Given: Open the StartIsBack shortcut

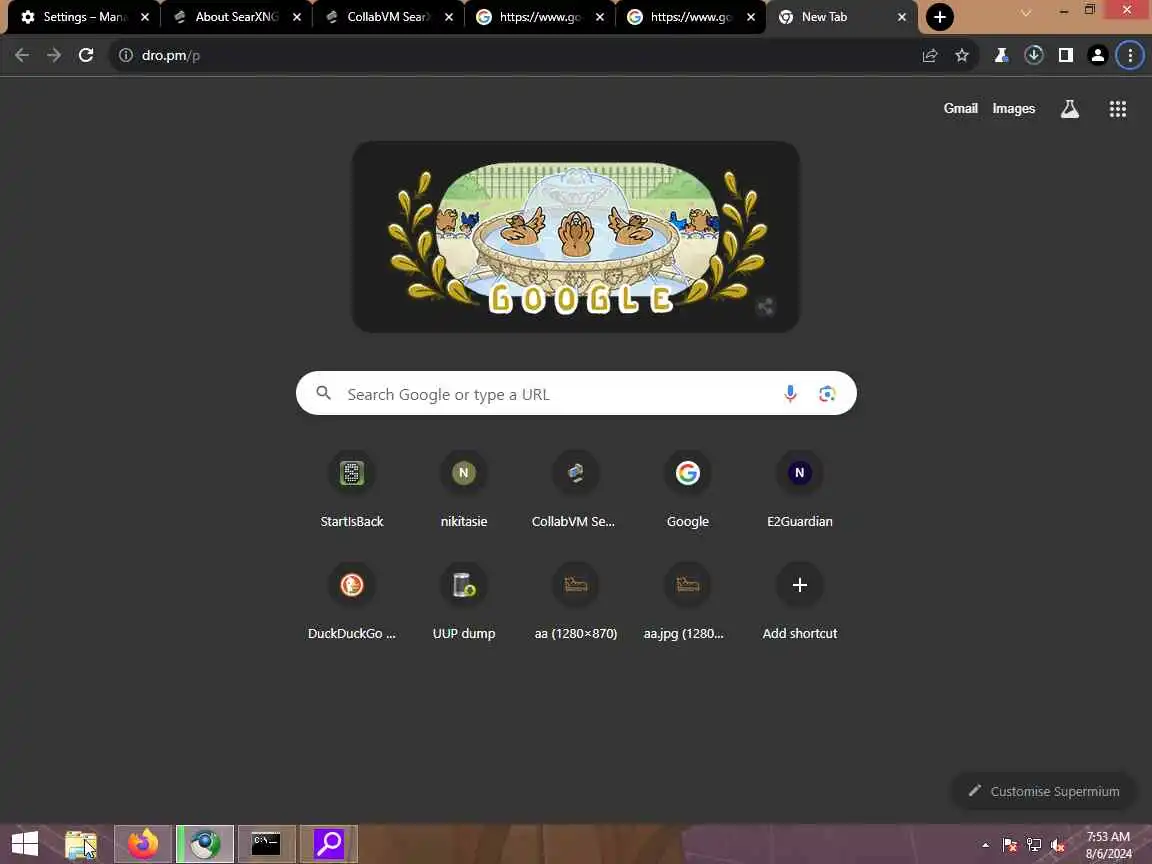Looking at the screenshot, I should click(x=352, y=489).
